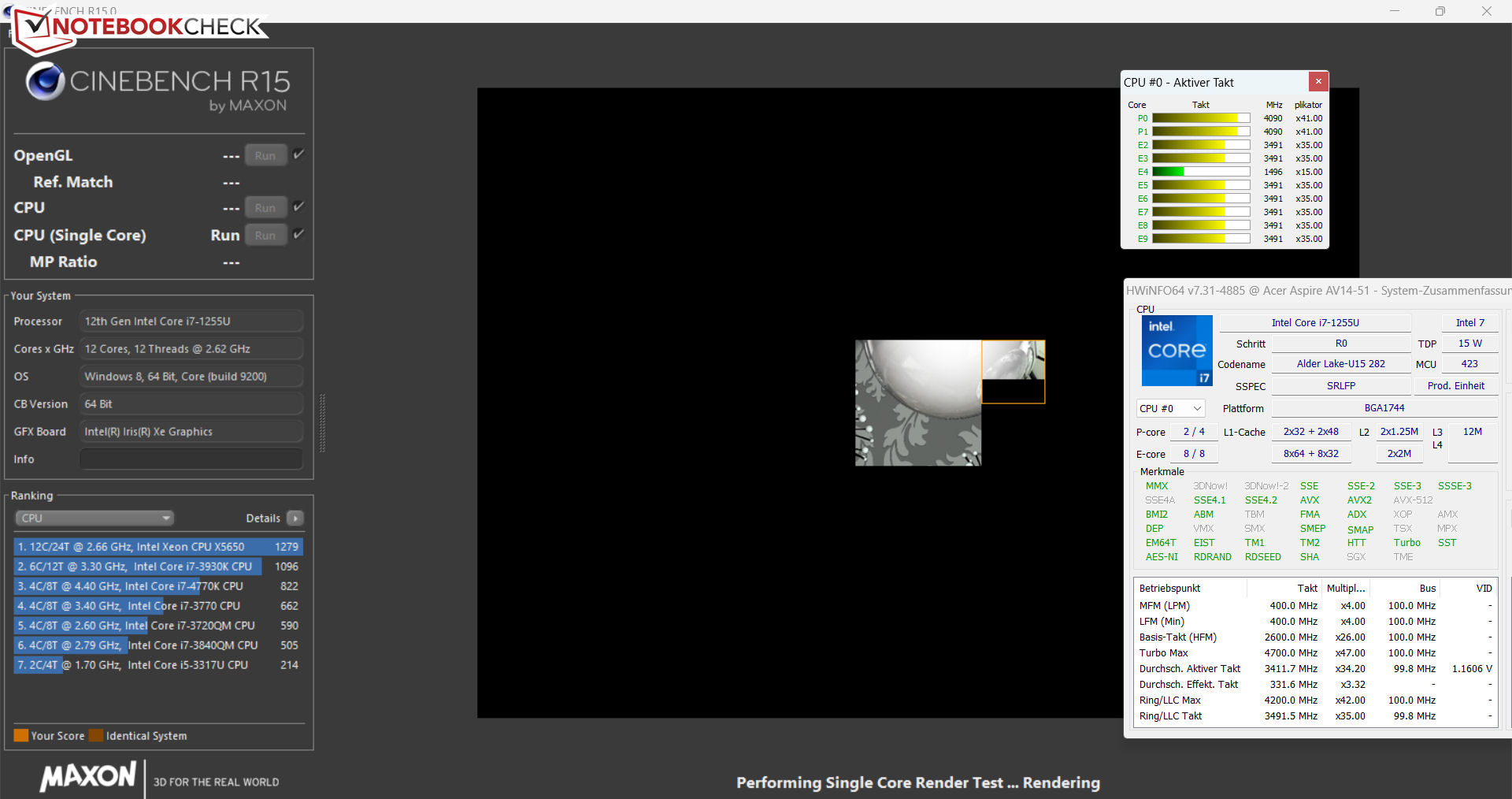Click the panel splitter grip handle
This screenshot has height=799, width=1512.
coord(321,422)
